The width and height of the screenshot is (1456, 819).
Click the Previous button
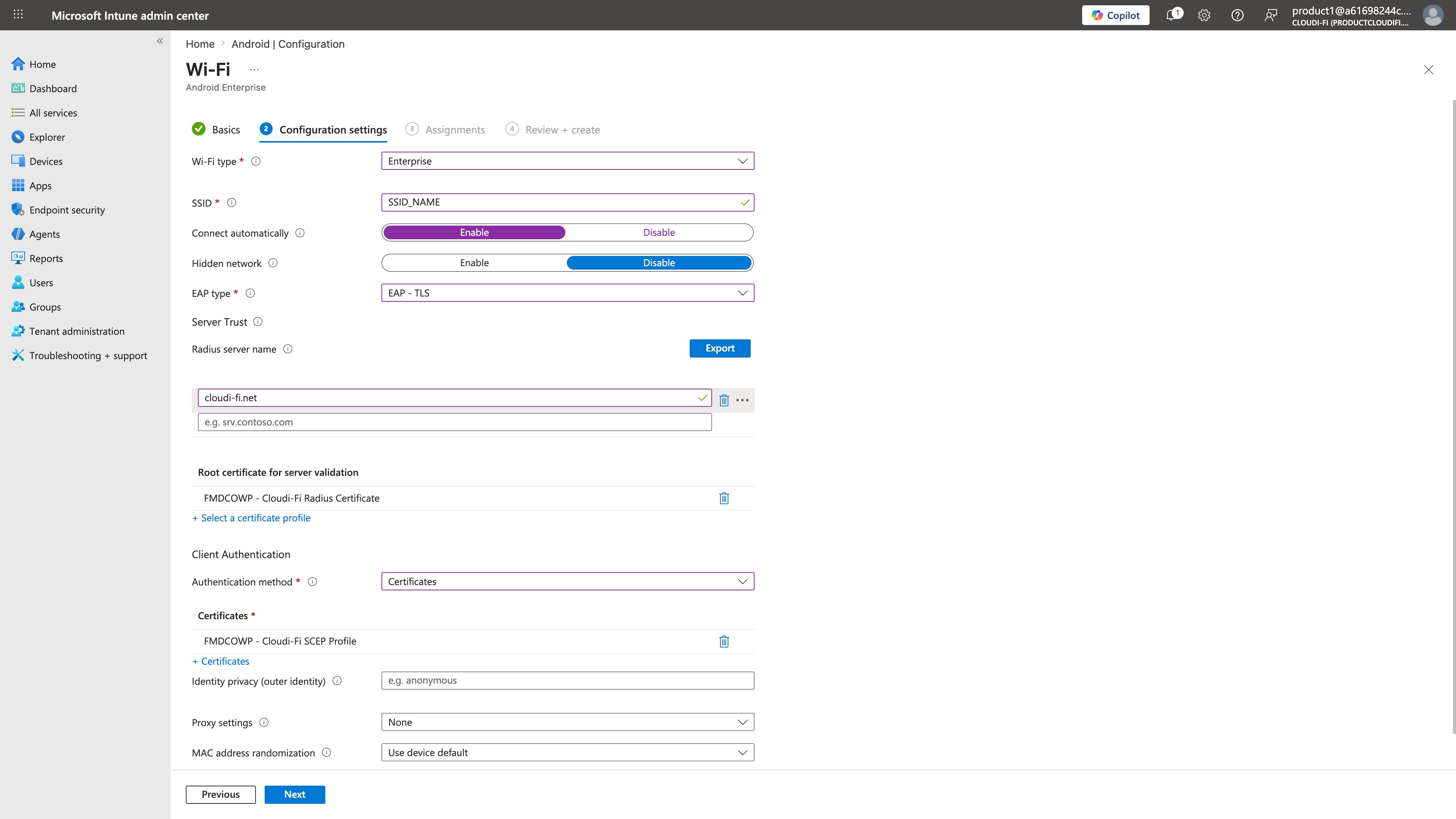pyautogui.click(x=220, y=794)
